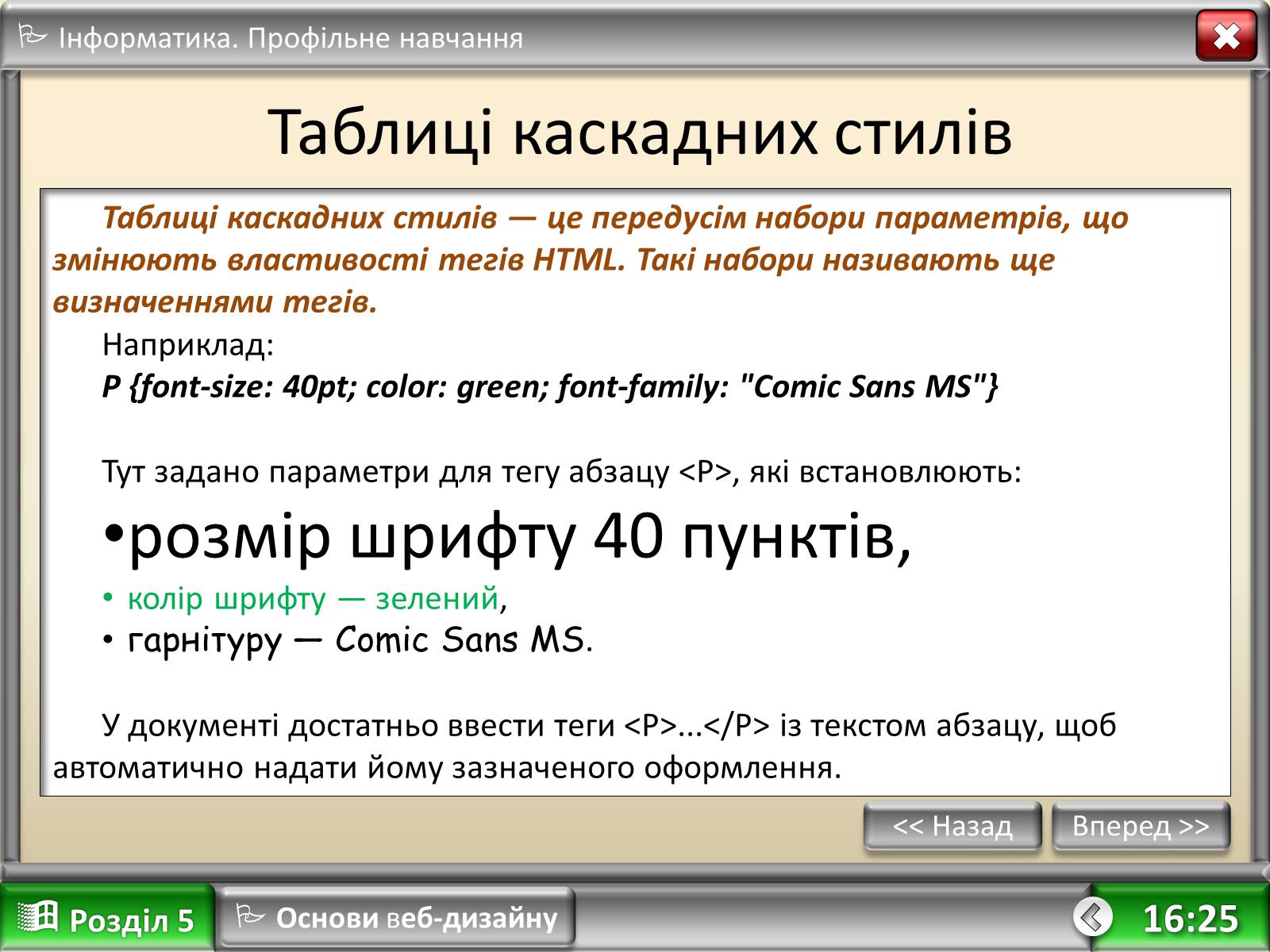Screen dimensions: 1270x952
Task: Click the flag icon beside Інформатика title
Action: (32, 36)
